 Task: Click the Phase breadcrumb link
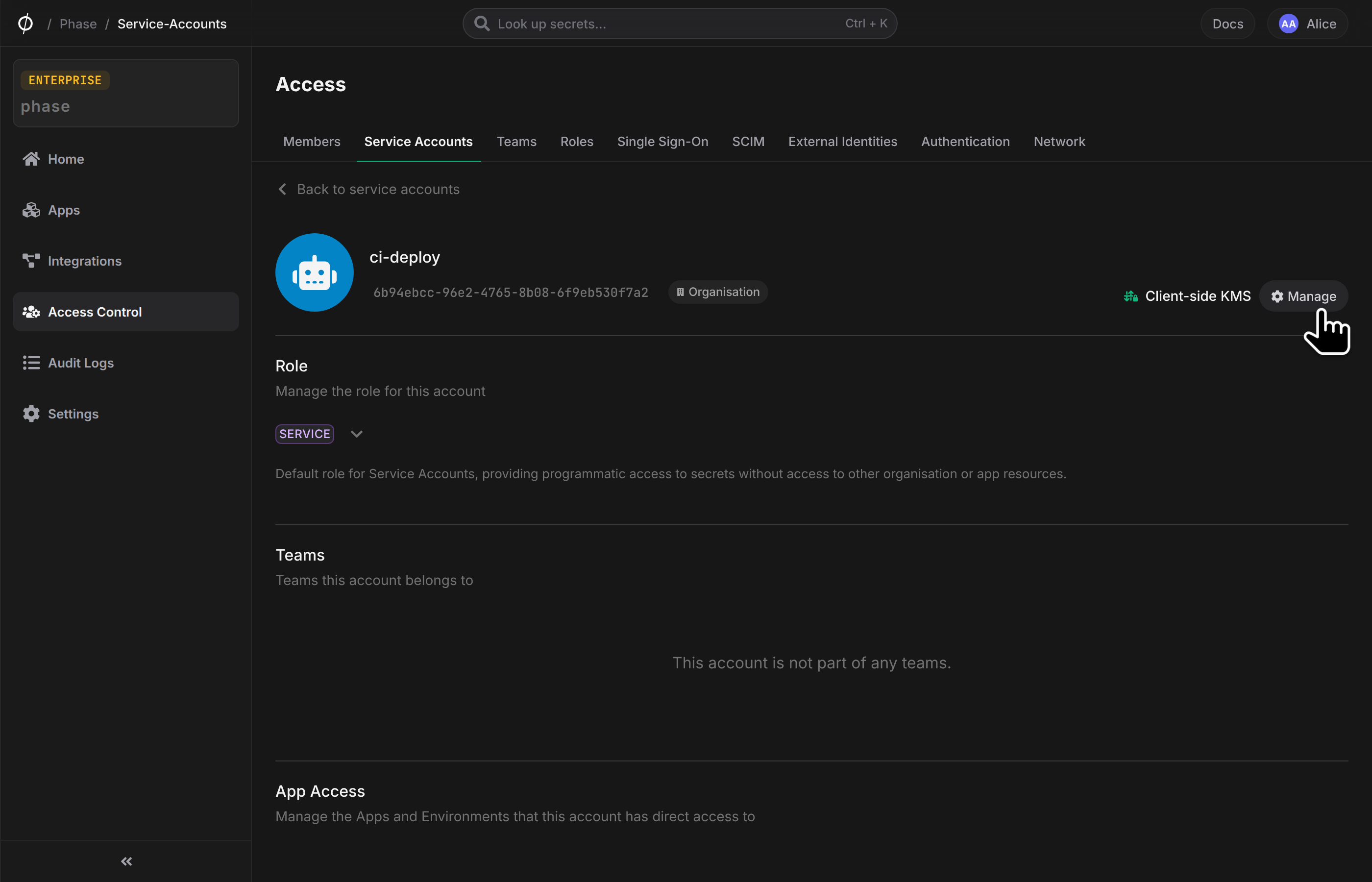(x=78, y=24)
